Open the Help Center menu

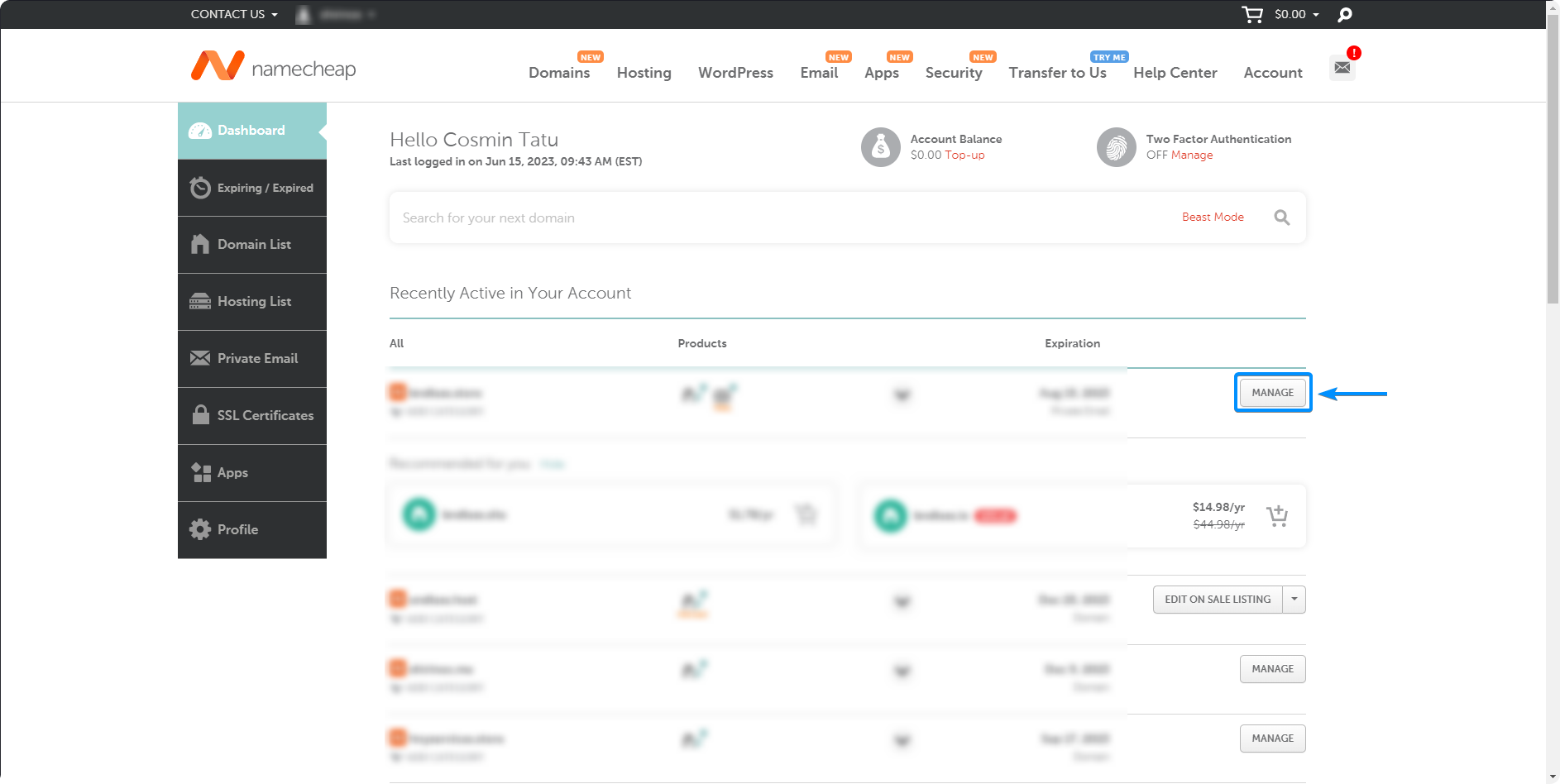[x=1175, y=73]
